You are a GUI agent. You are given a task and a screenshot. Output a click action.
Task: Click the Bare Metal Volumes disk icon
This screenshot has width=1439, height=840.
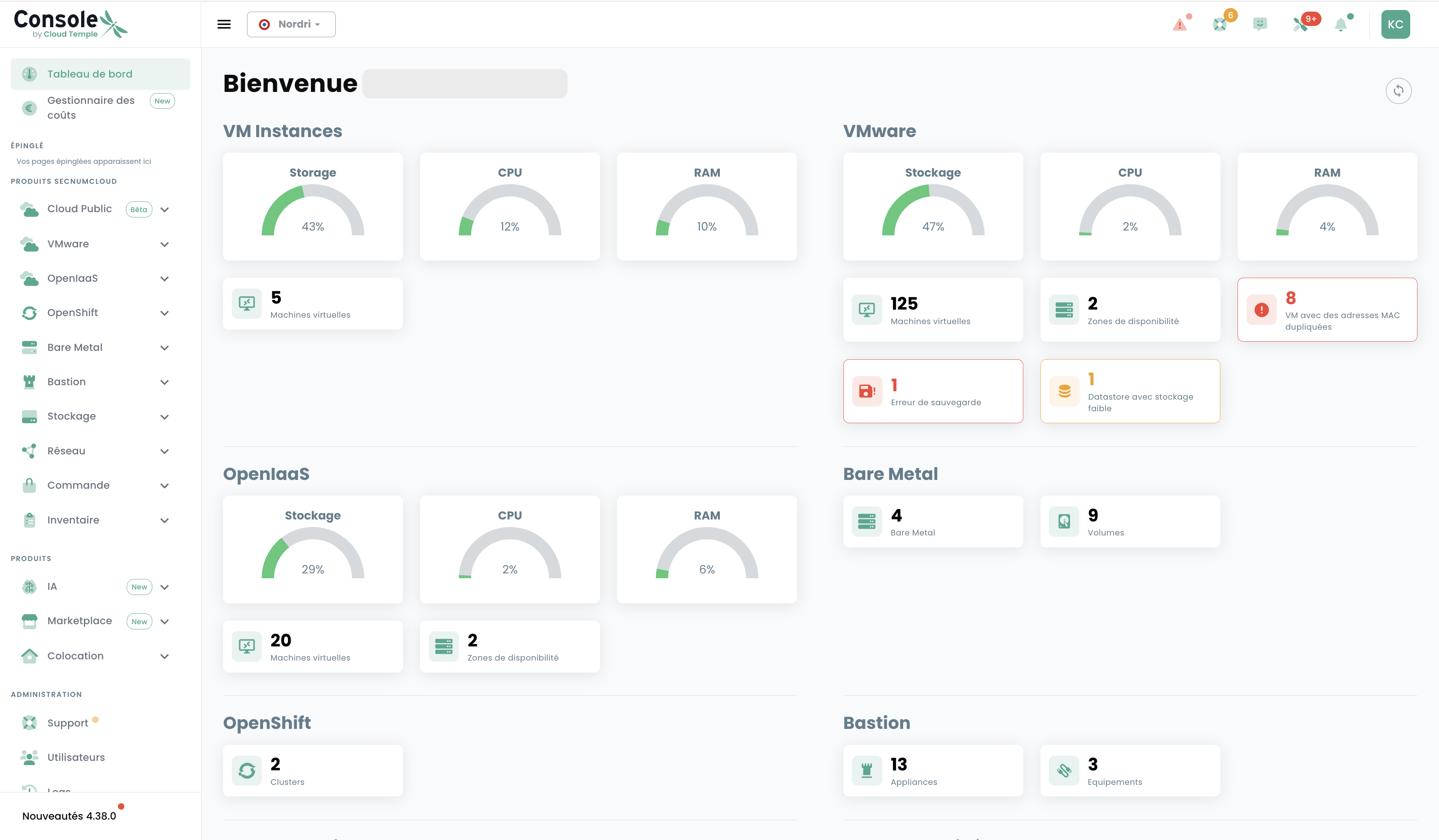1064,522
